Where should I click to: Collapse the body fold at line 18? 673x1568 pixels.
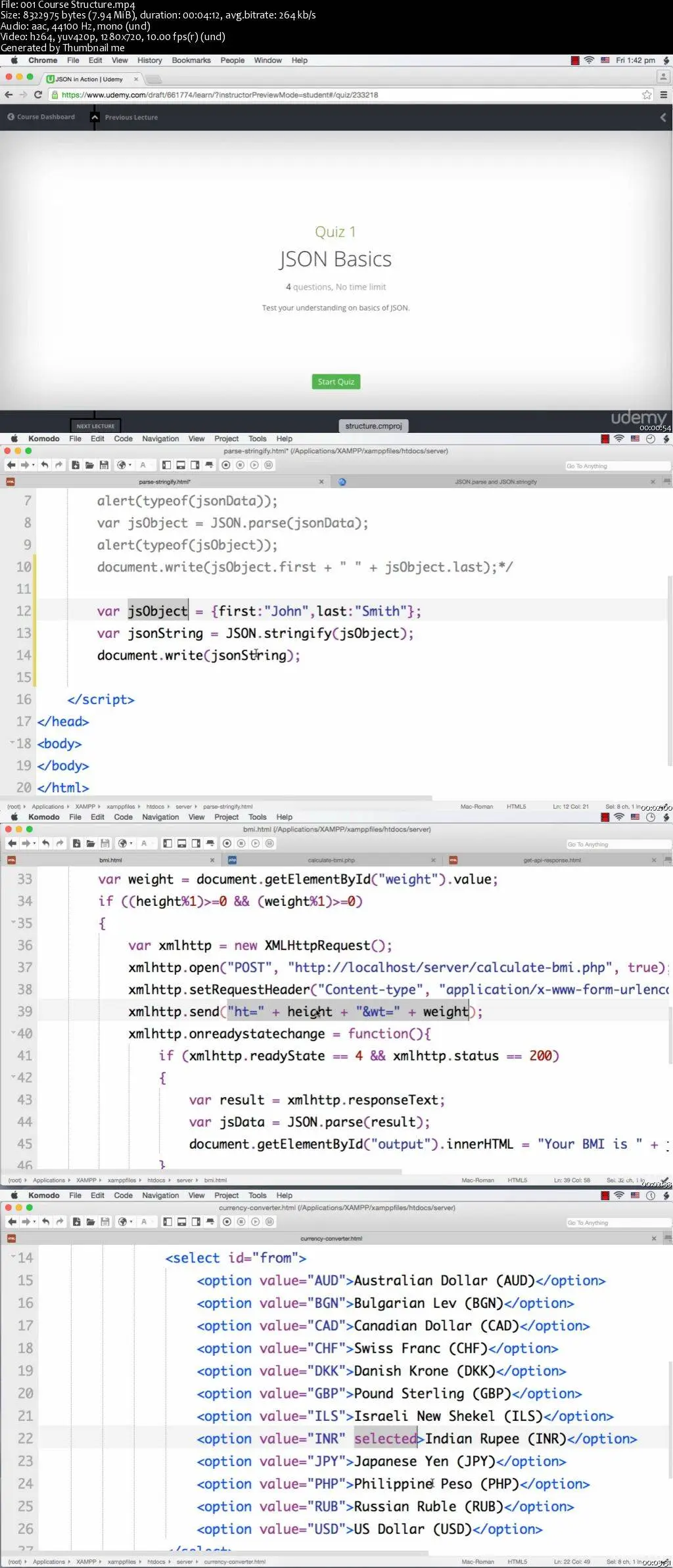coord(12,742)
